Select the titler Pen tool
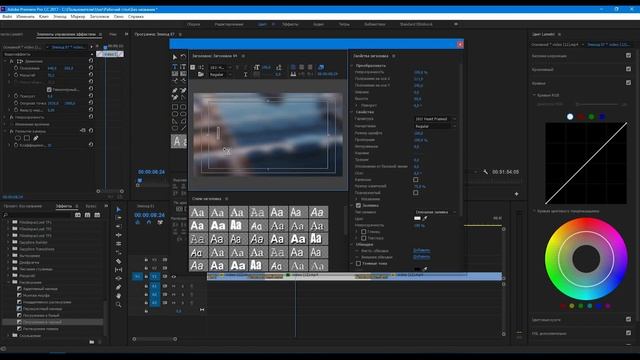 (x=175, y=90)
